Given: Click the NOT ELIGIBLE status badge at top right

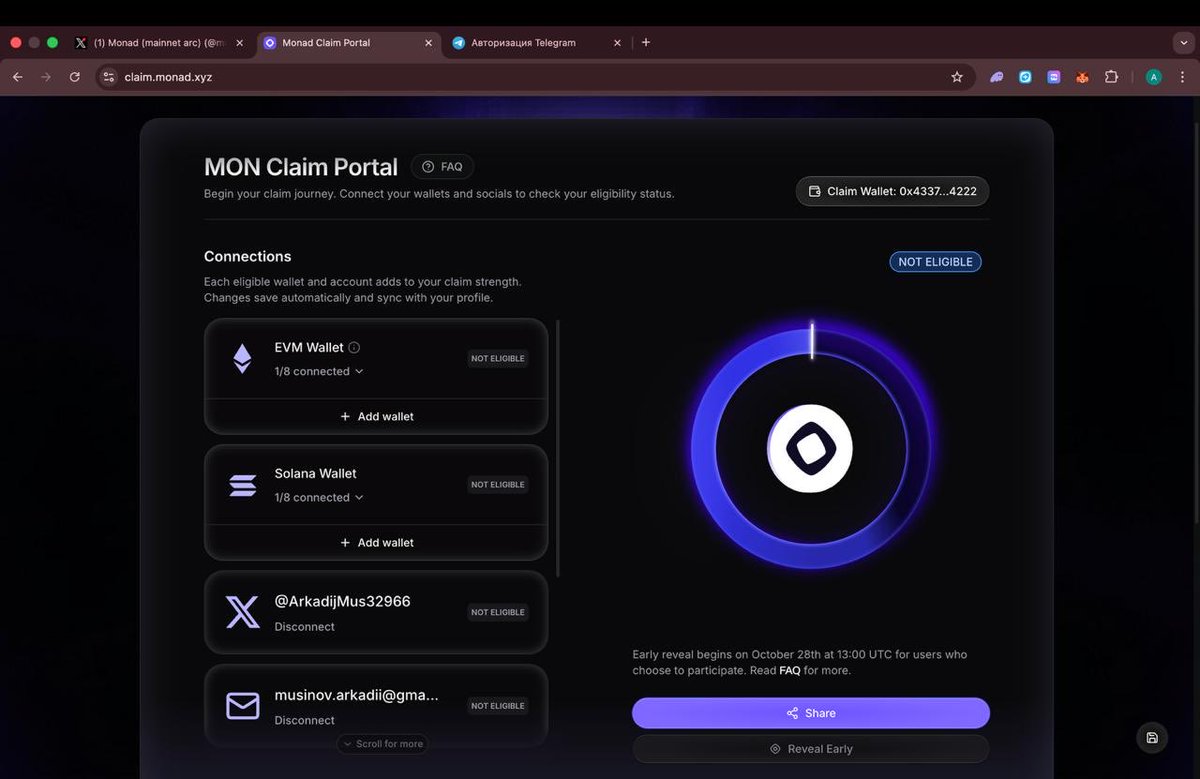Looking at the screenshot, I should 936,262.
